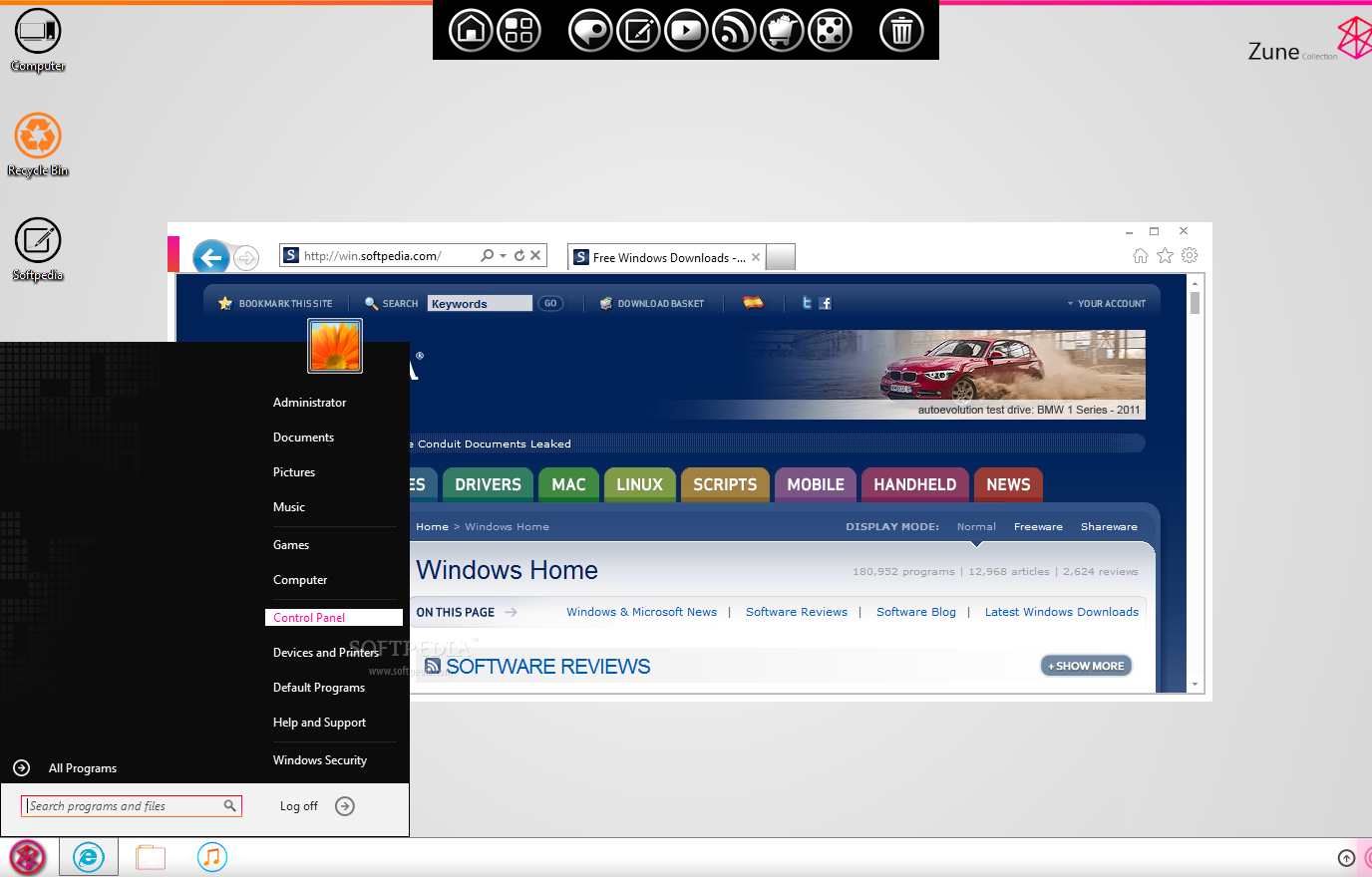Open the Recycle Bin desktop icon

(38, 146)
